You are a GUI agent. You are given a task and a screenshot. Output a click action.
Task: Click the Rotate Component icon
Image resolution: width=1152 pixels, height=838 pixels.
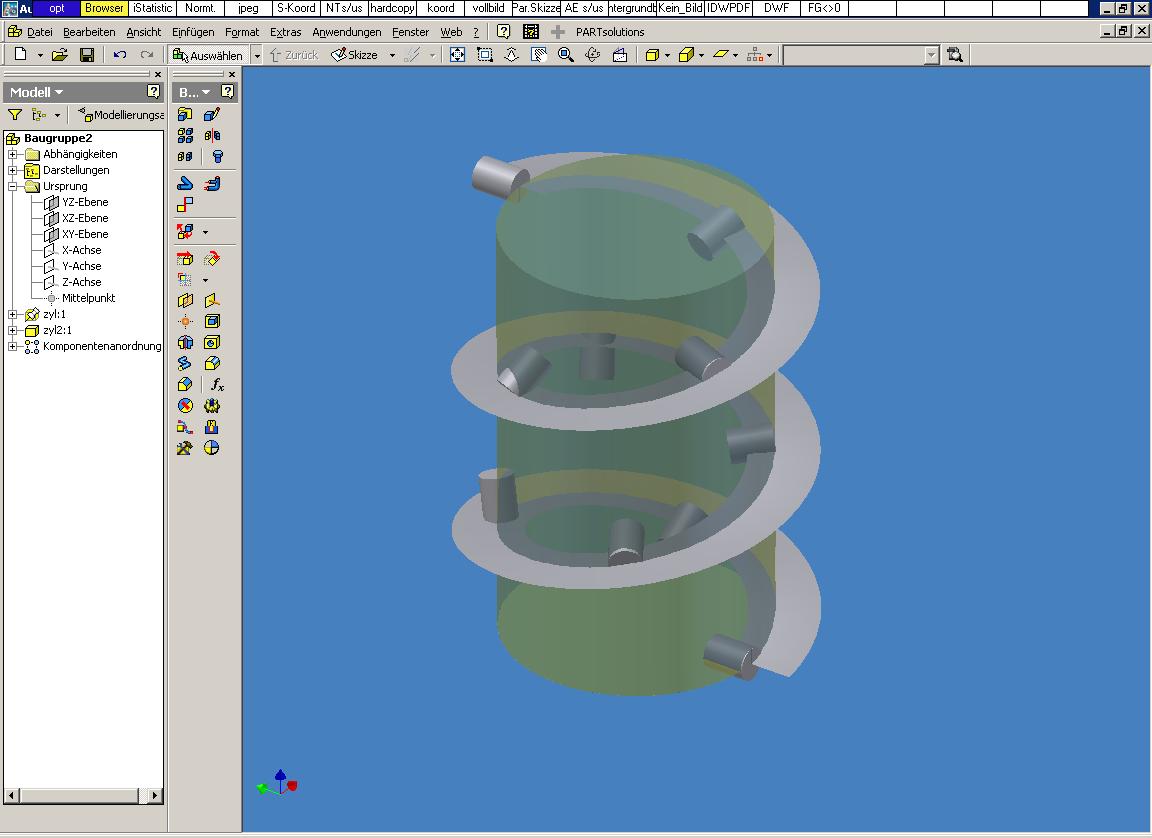212,259
